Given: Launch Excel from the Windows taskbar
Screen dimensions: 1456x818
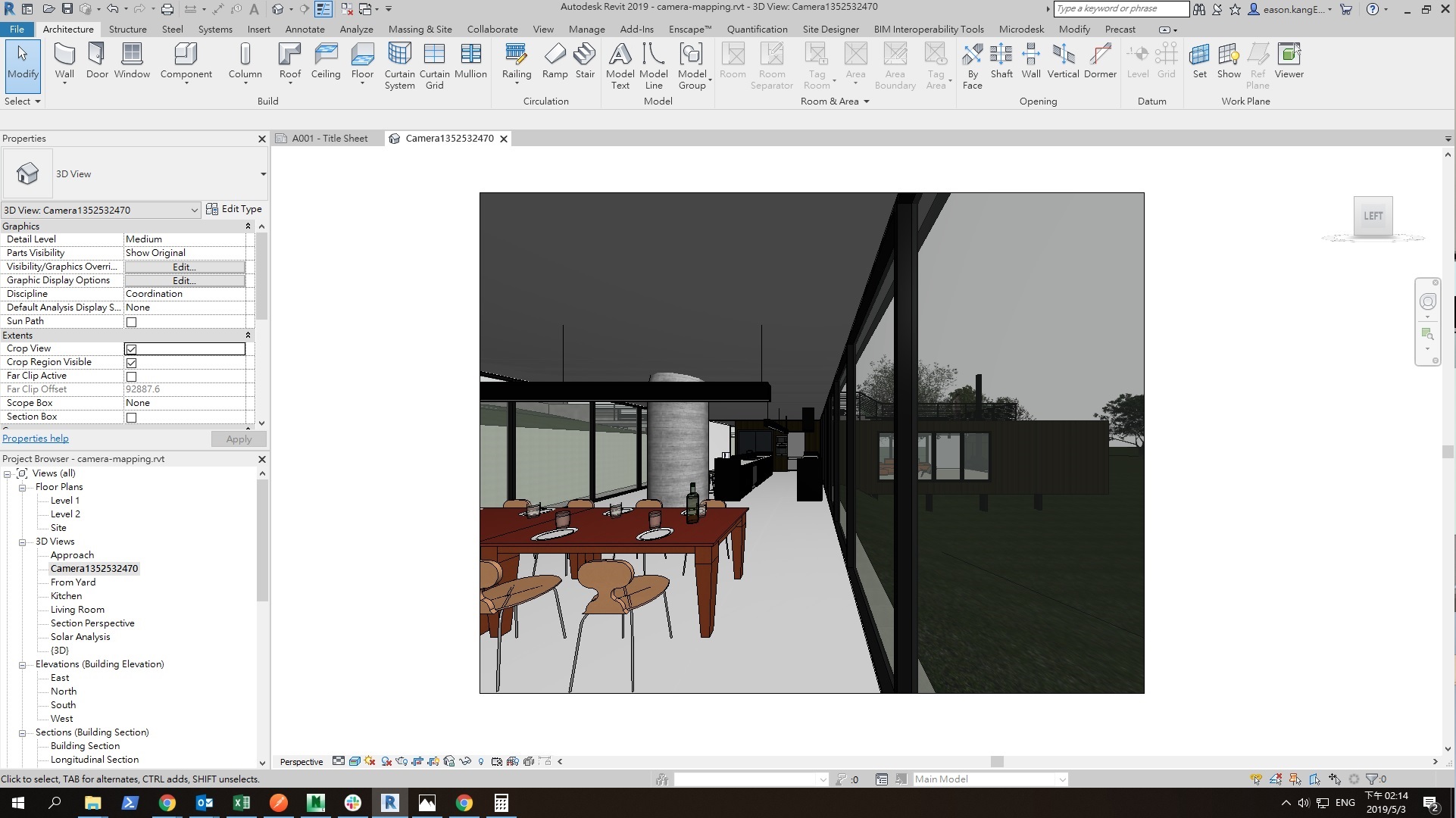Looking at the screenshot, I should click(241, 803).
